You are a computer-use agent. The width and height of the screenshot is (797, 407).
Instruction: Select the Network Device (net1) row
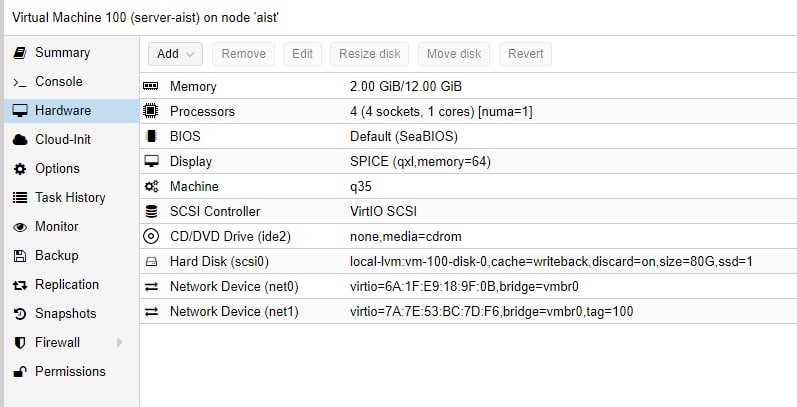click(468, 311)
